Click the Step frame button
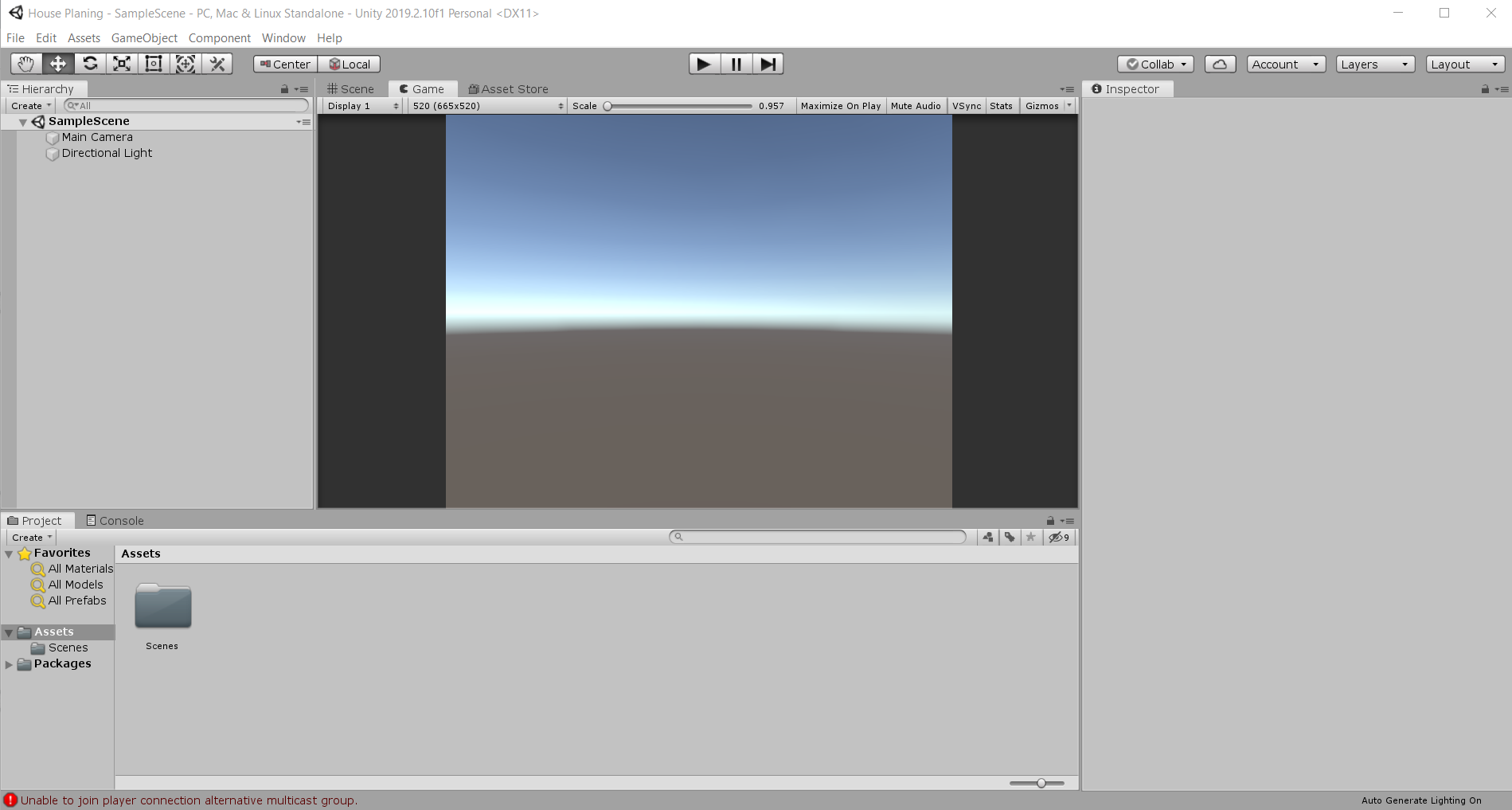 pos(768,64)
